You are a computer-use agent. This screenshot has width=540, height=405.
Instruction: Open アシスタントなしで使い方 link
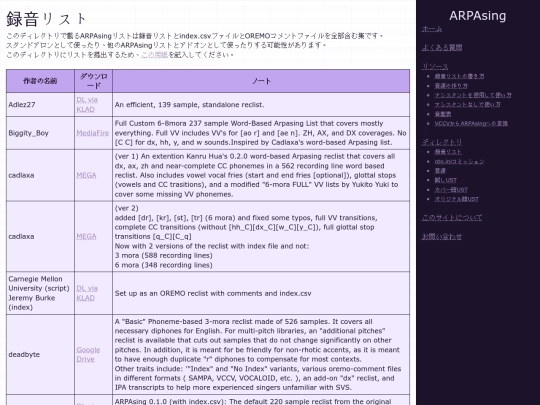tap(467, 104)
